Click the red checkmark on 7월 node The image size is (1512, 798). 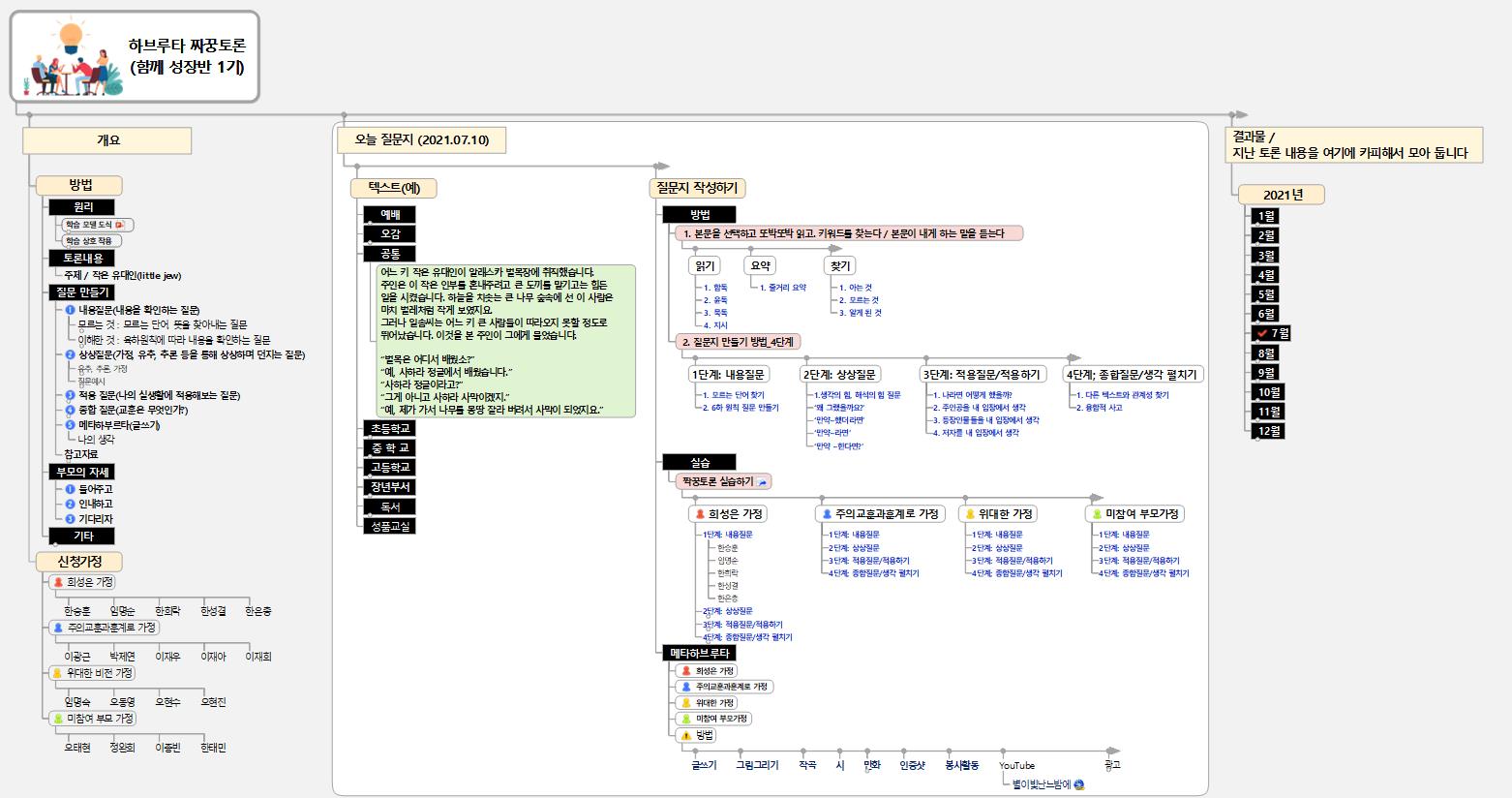(x=1260, y=333)
